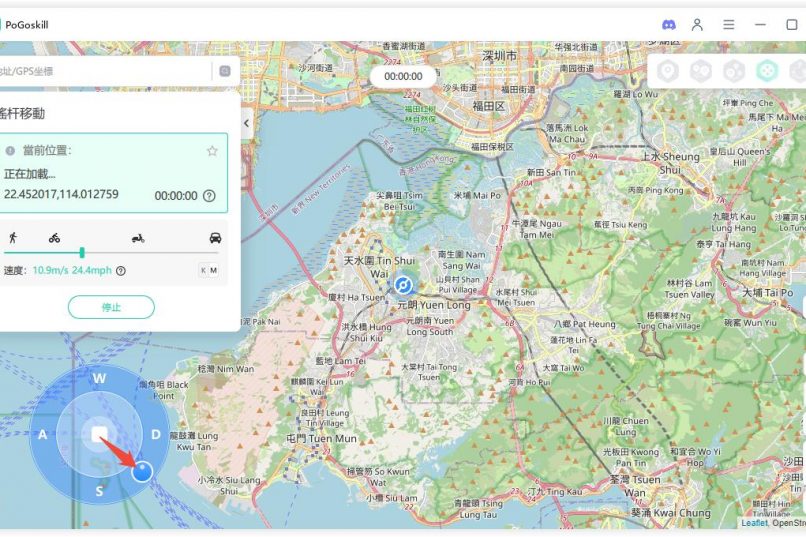Select the two-spot route mode icon
806x537 pixels.
tap(701, 71)
